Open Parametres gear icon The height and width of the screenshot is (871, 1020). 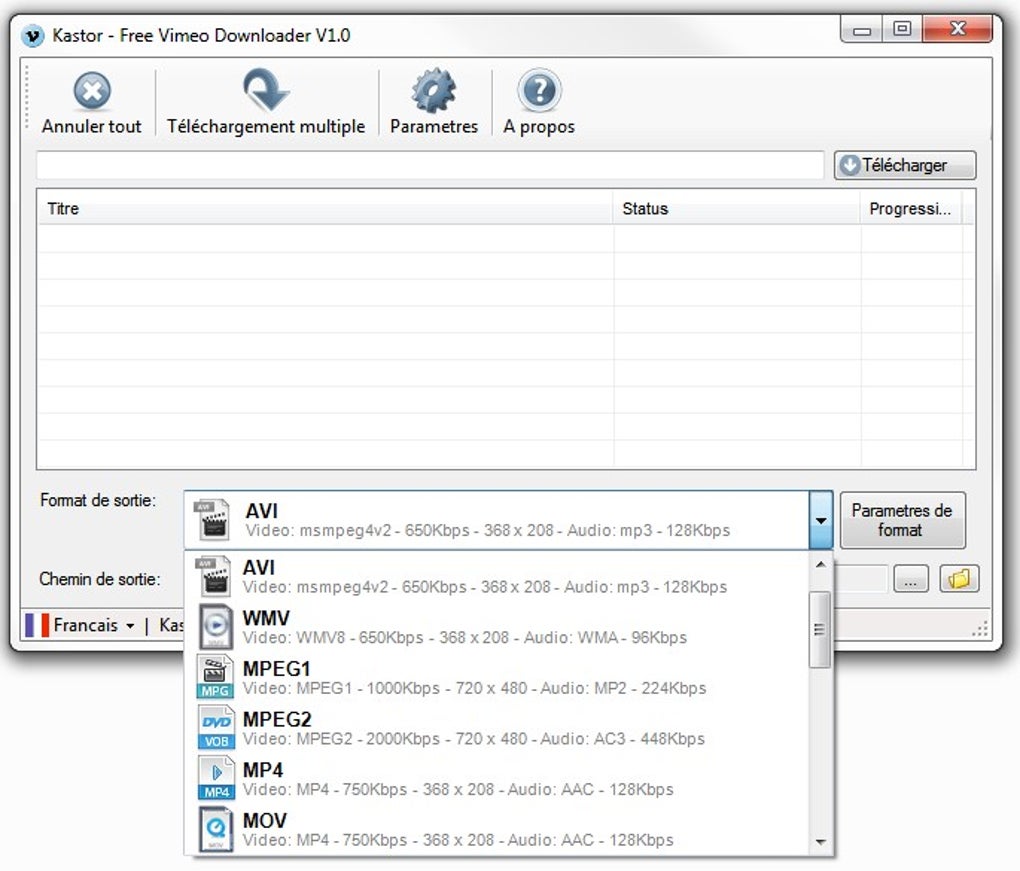click(434, 90)
